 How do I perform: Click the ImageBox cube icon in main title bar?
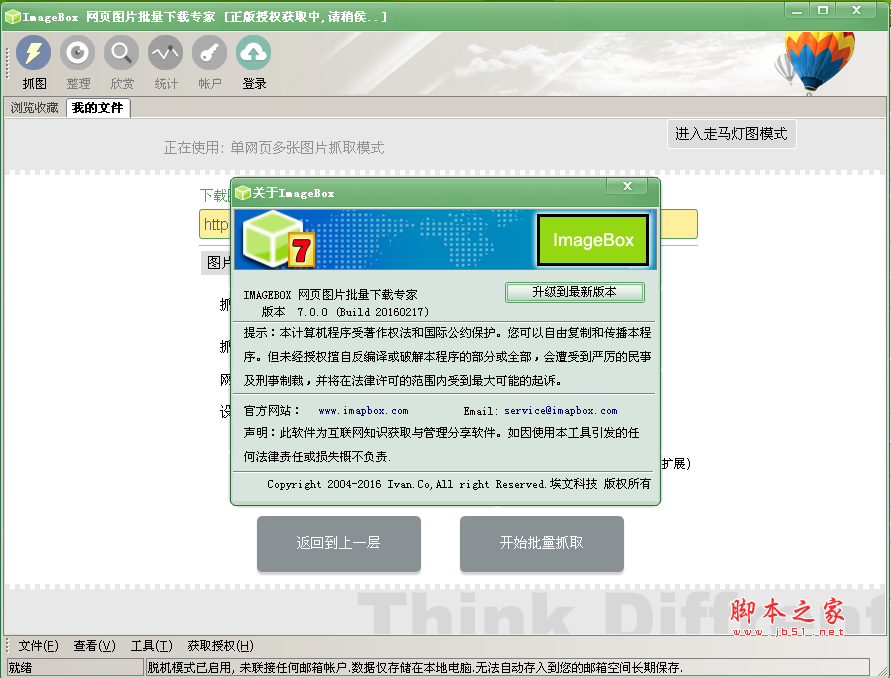pos(13,16)
